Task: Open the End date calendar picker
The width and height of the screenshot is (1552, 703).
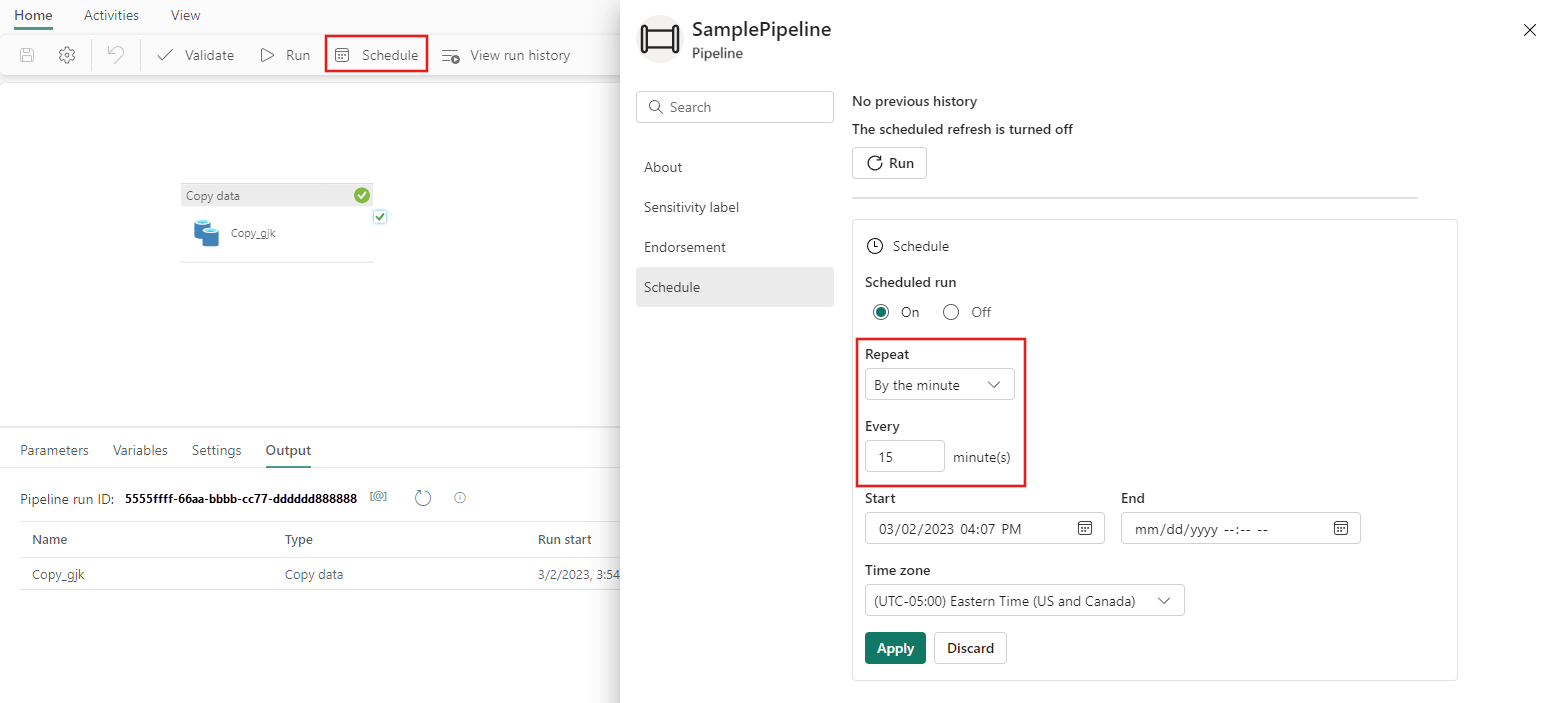Action: click(1341, 528)
